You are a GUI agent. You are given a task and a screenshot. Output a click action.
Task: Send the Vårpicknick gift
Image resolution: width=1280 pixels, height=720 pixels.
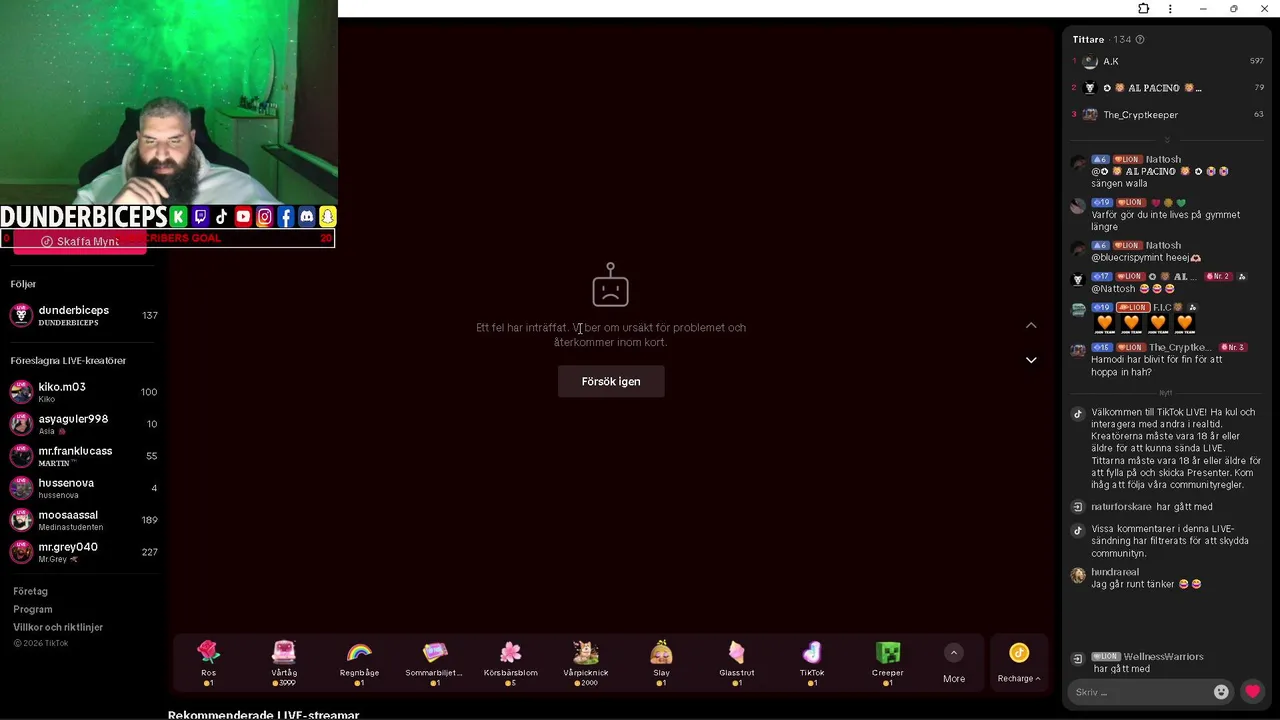click(x=586, y=662)
